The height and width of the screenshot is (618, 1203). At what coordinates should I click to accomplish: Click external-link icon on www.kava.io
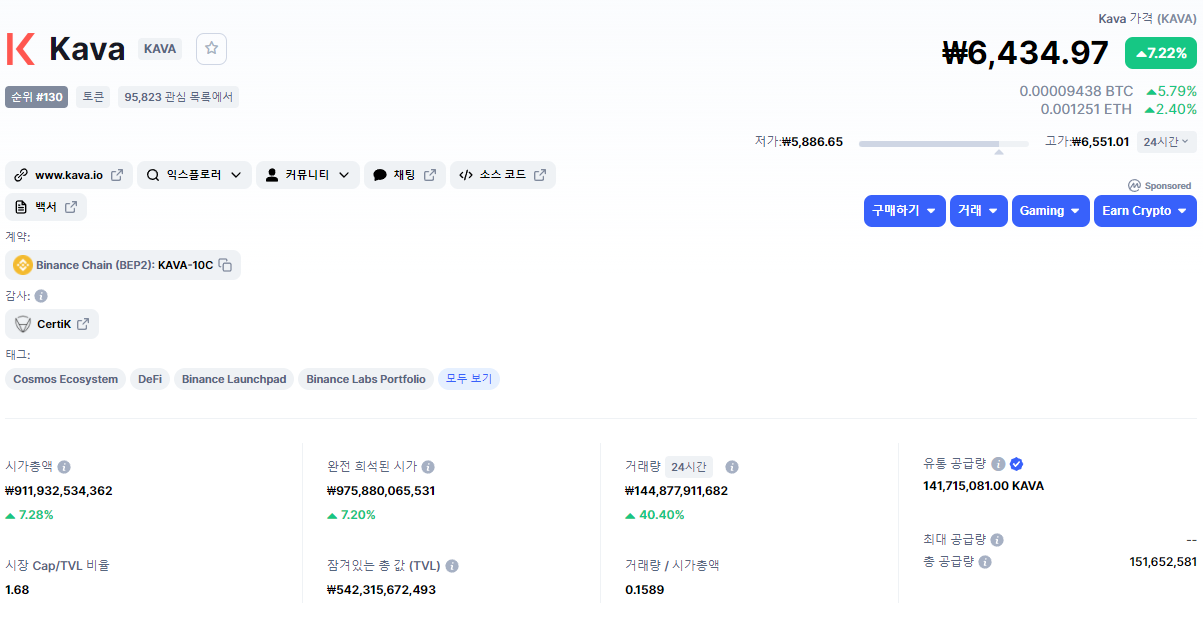click(117, 175)
